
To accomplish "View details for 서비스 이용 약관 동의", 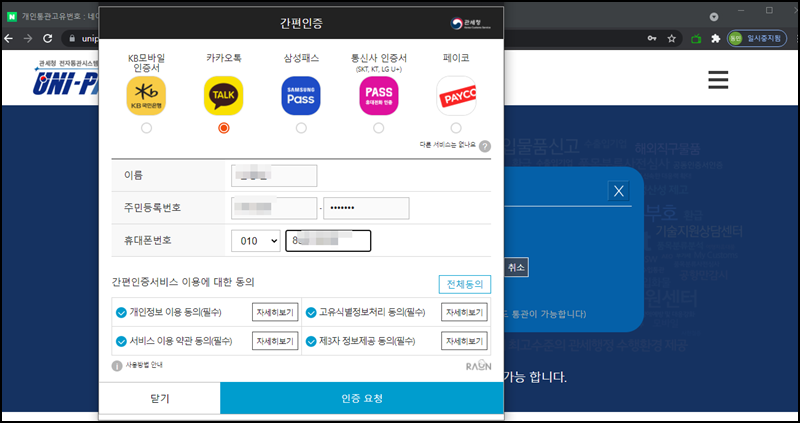I will [275, 341].
